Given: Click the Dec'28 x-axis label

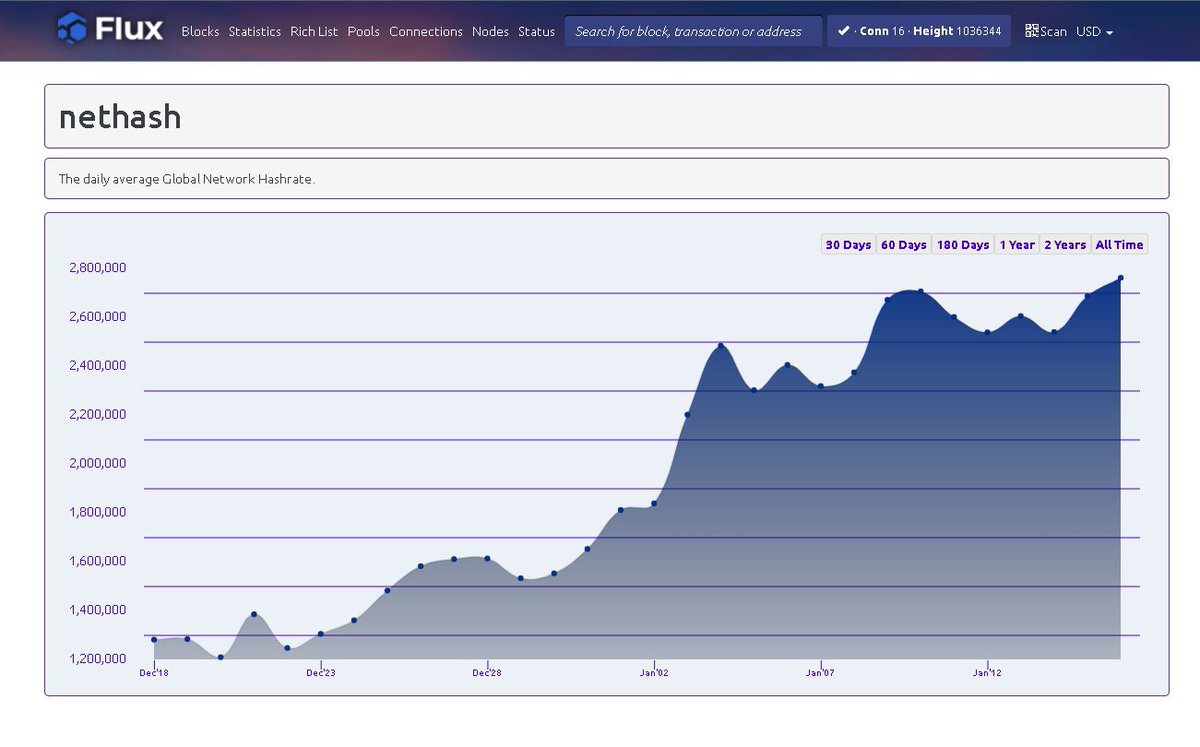Looking at the screenshot, I should coord(487,673).
